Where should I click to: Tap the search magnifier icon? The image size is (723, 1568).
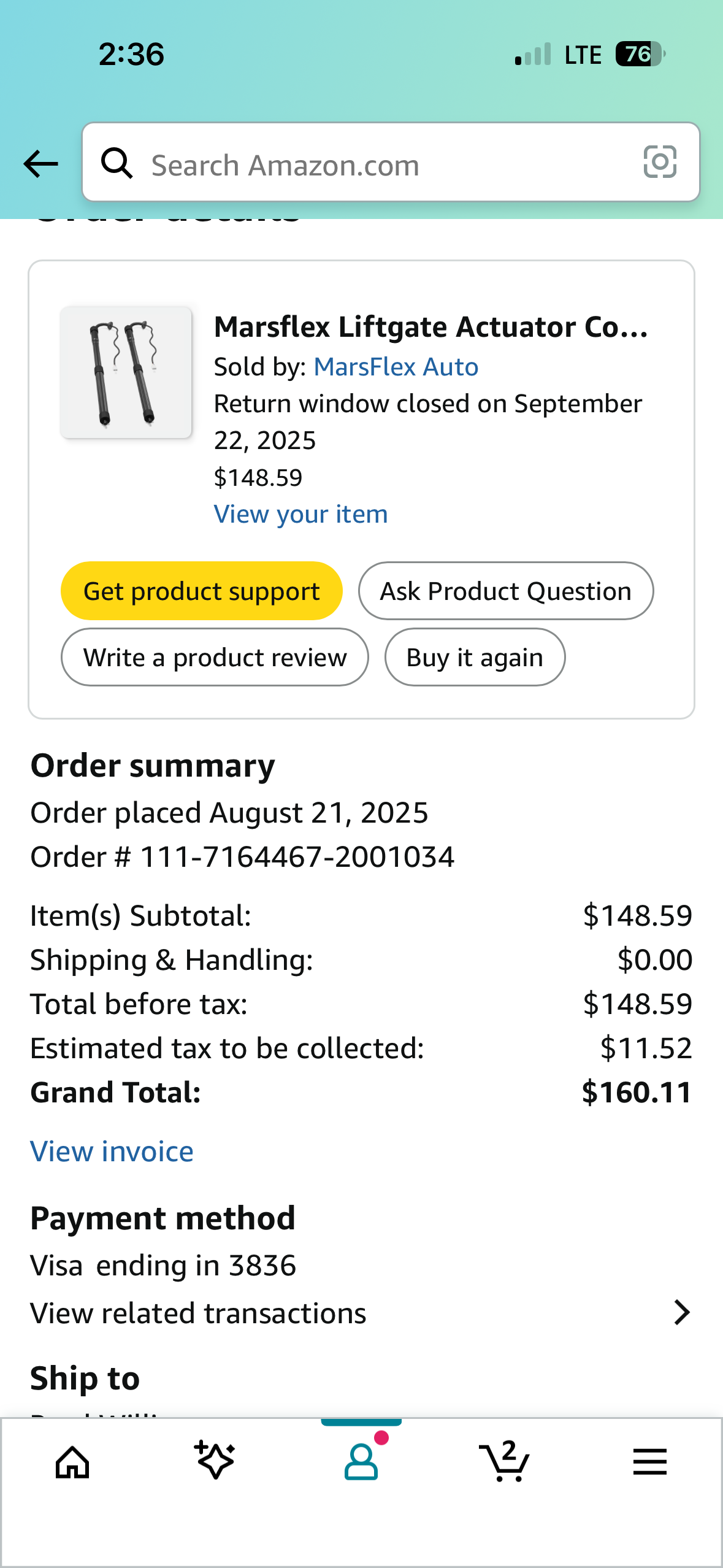[x=117, y=164]
